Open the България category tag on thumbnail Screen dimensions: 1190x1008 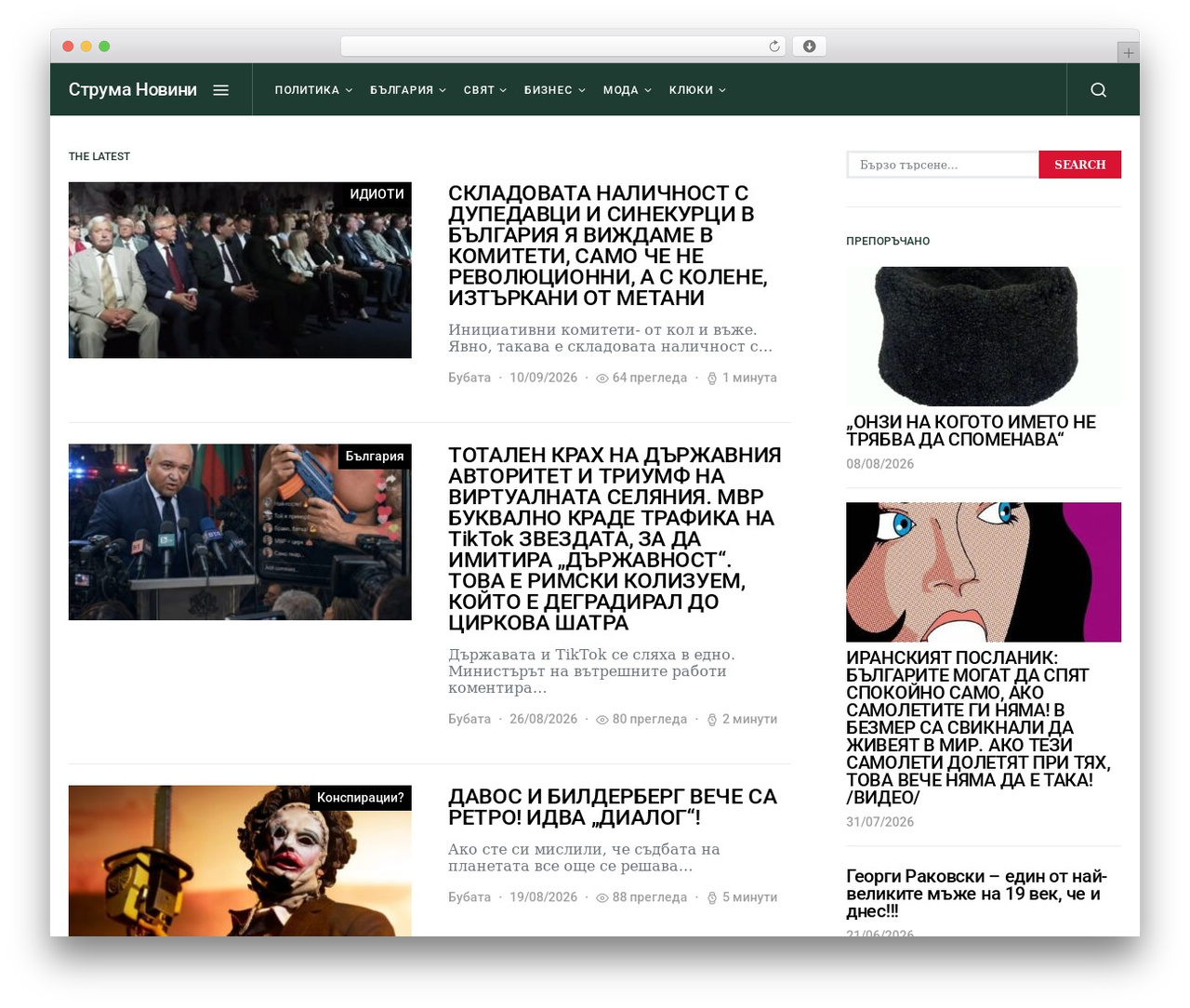(x=375, y=457)
